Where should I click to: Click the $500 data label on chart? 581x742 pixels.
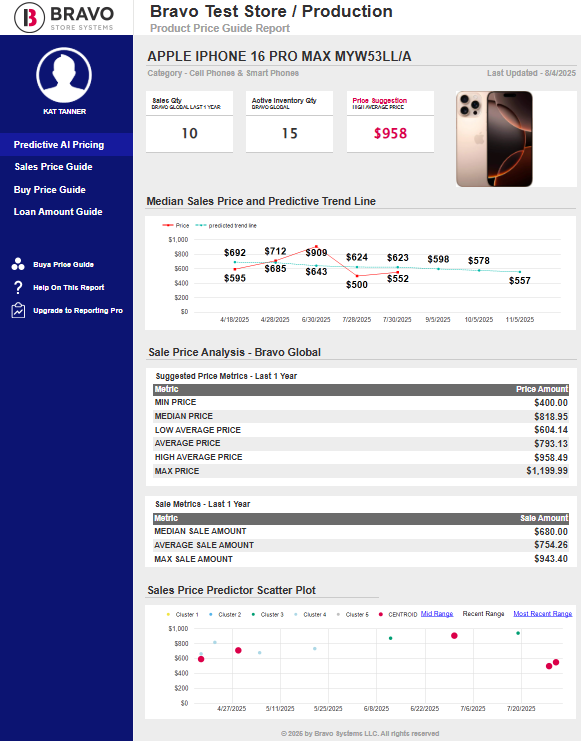point(357,284)
